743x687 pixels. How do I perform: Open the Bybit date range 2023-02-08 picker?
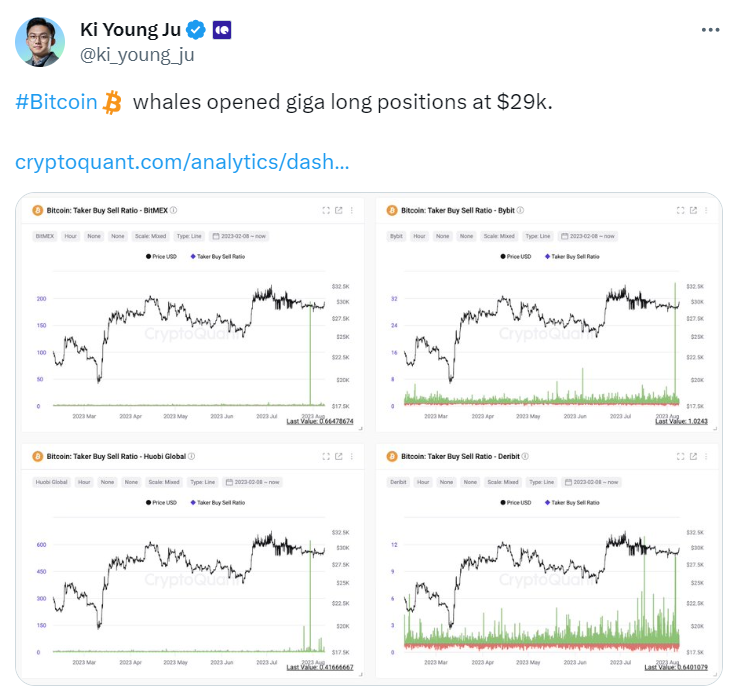click(588, 236)
